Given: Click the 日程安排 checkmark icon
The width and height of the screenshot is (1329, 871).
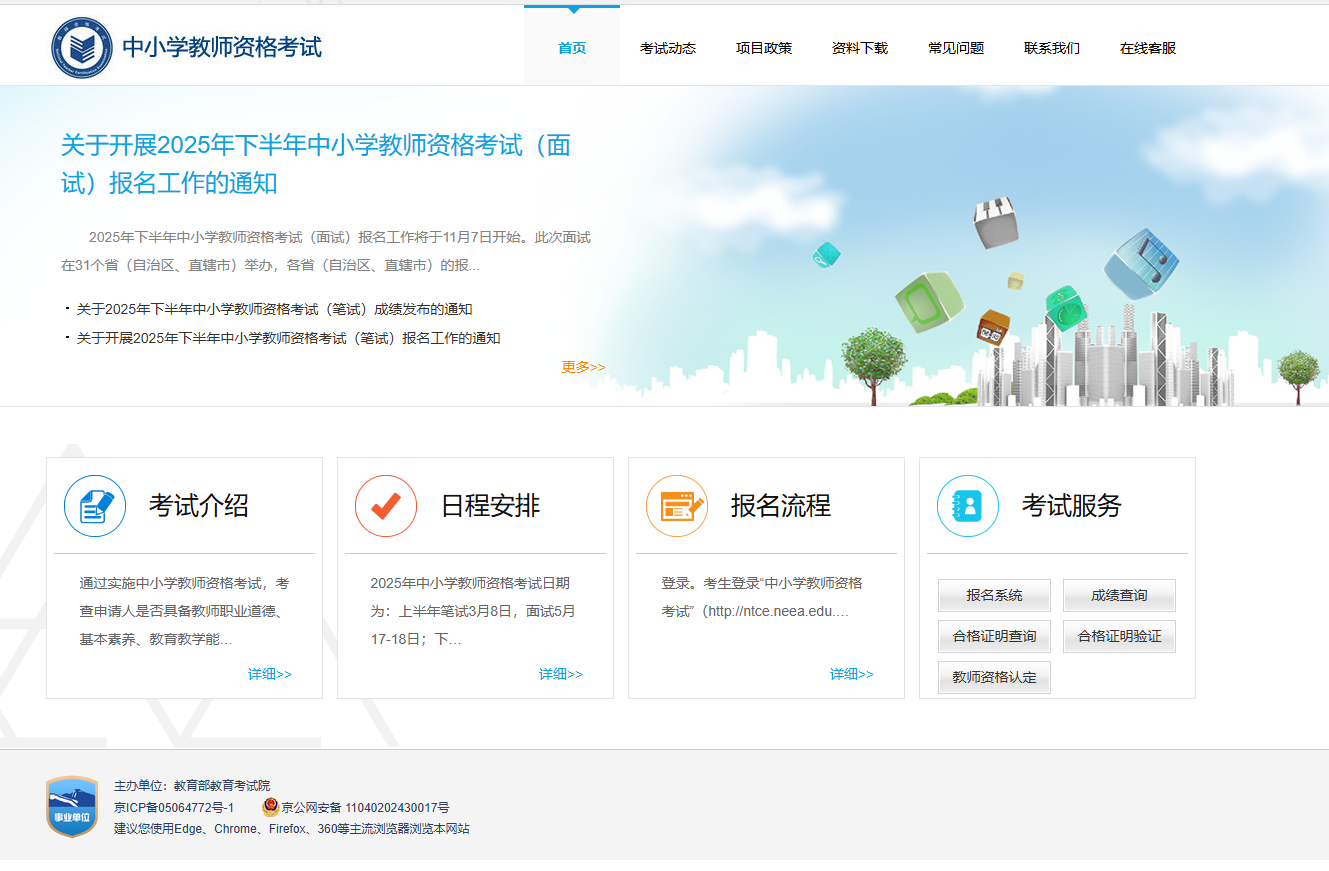Looking at the screenshot, I should tap(386, 506).
